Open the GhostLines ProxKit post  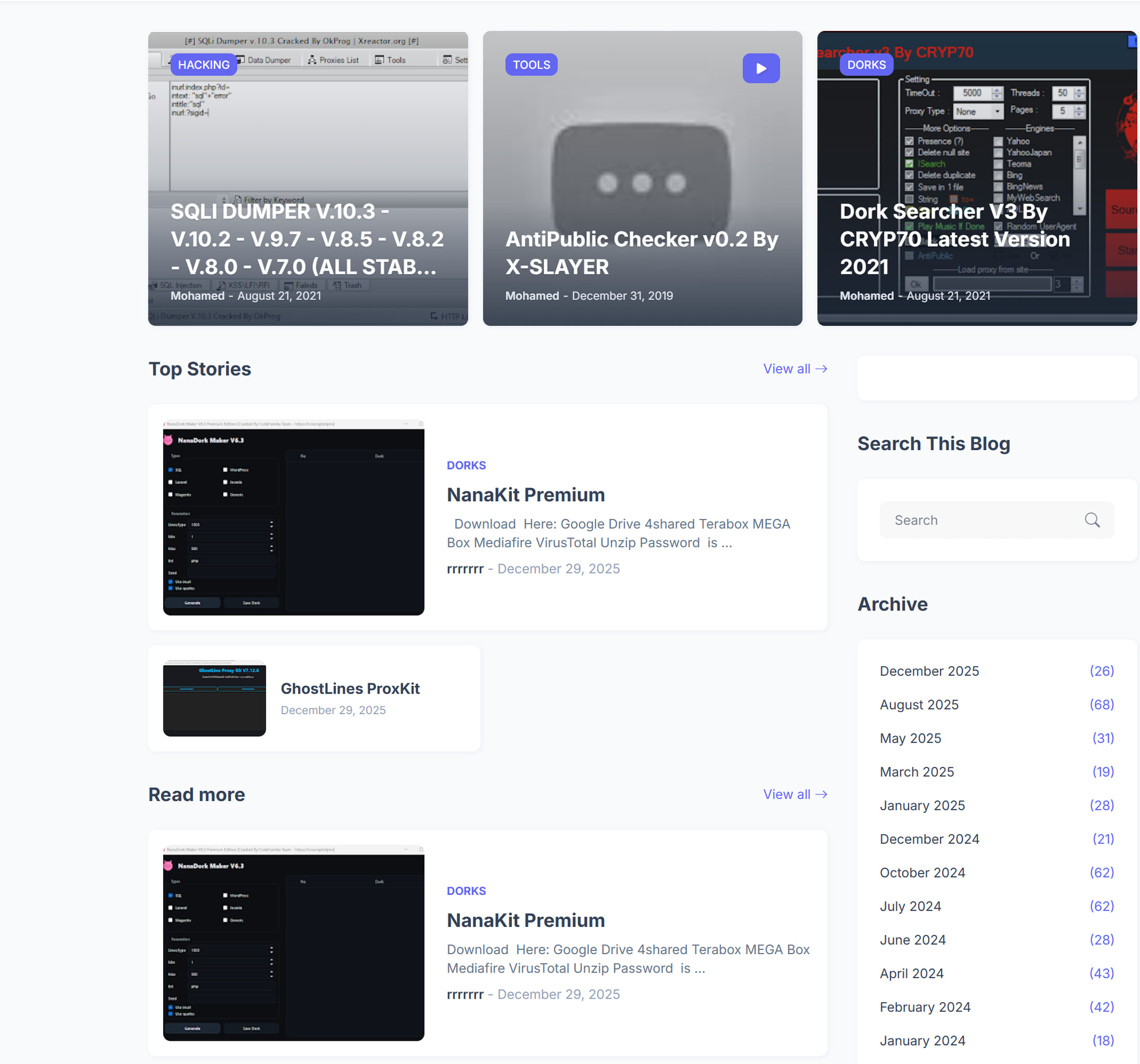(x=350, y=688)
